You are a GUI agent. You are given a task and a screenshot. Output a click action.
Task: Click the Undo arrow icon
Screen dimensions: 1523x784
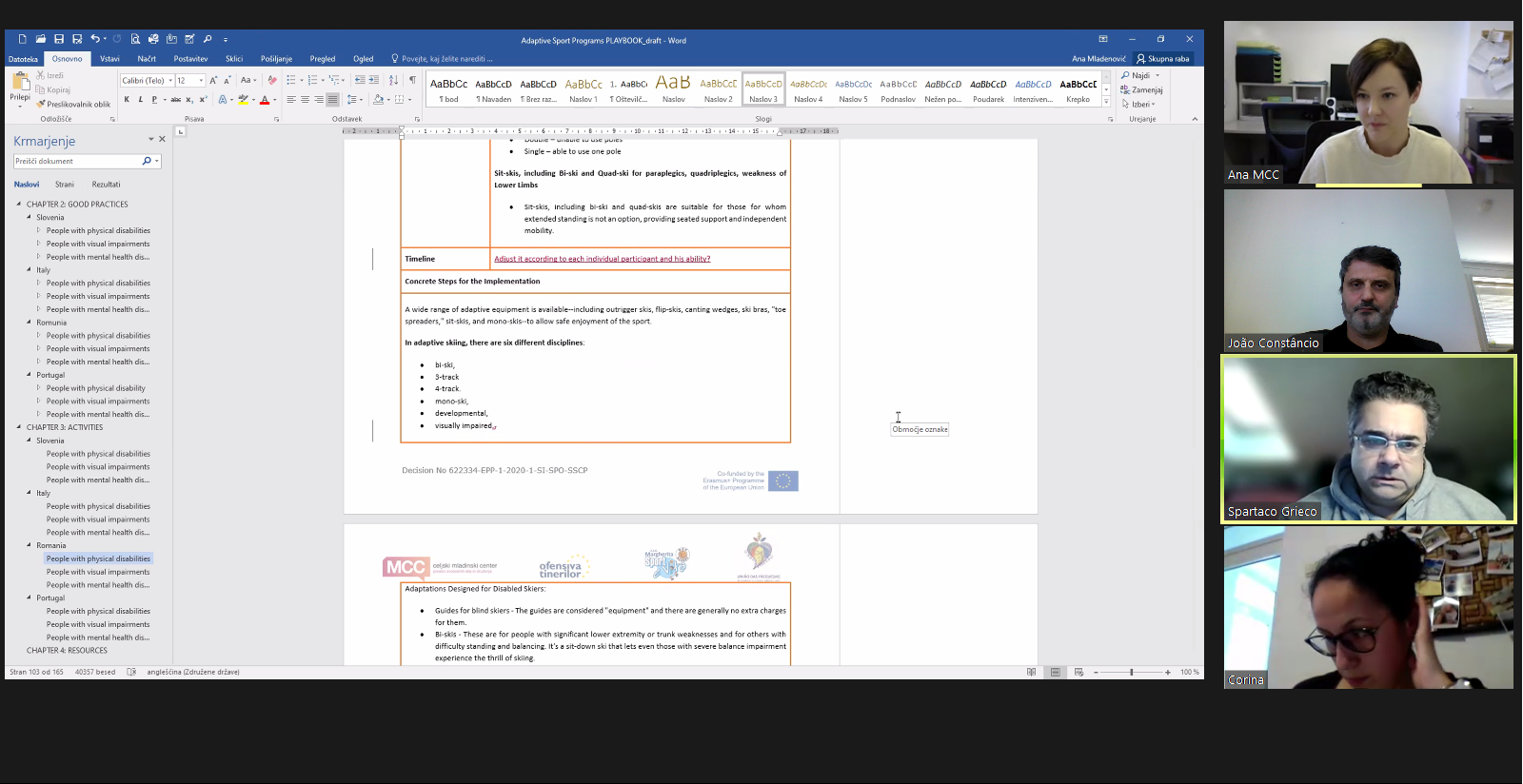[x=94, y=39]
